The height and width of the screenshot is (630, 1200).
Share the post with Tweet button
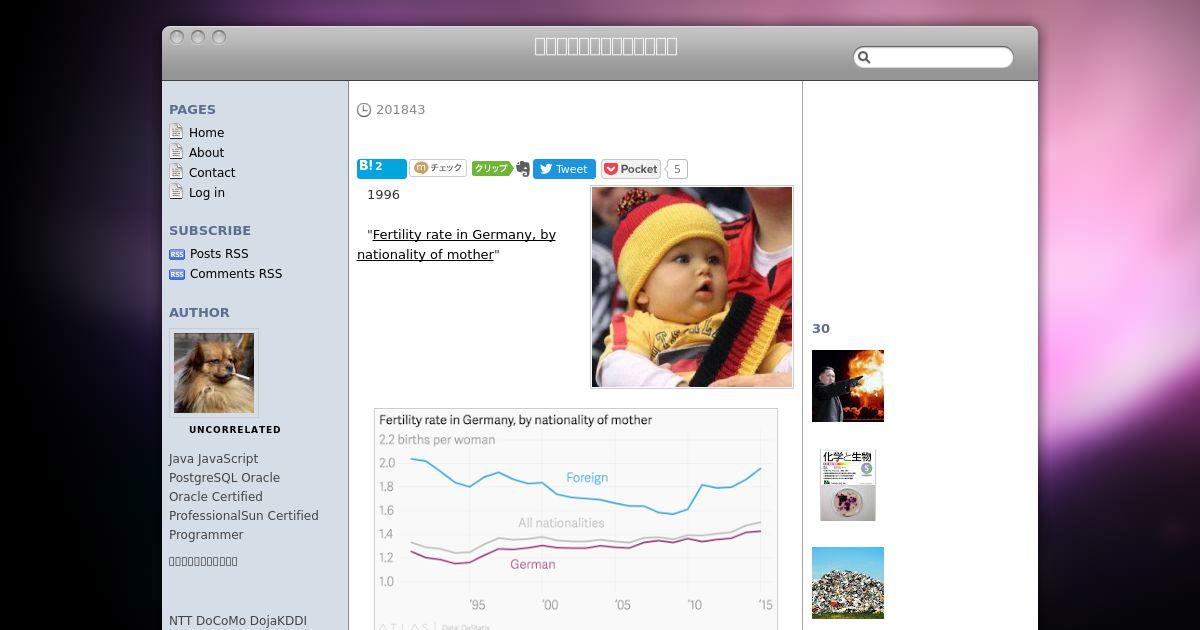tap(564, 169)
